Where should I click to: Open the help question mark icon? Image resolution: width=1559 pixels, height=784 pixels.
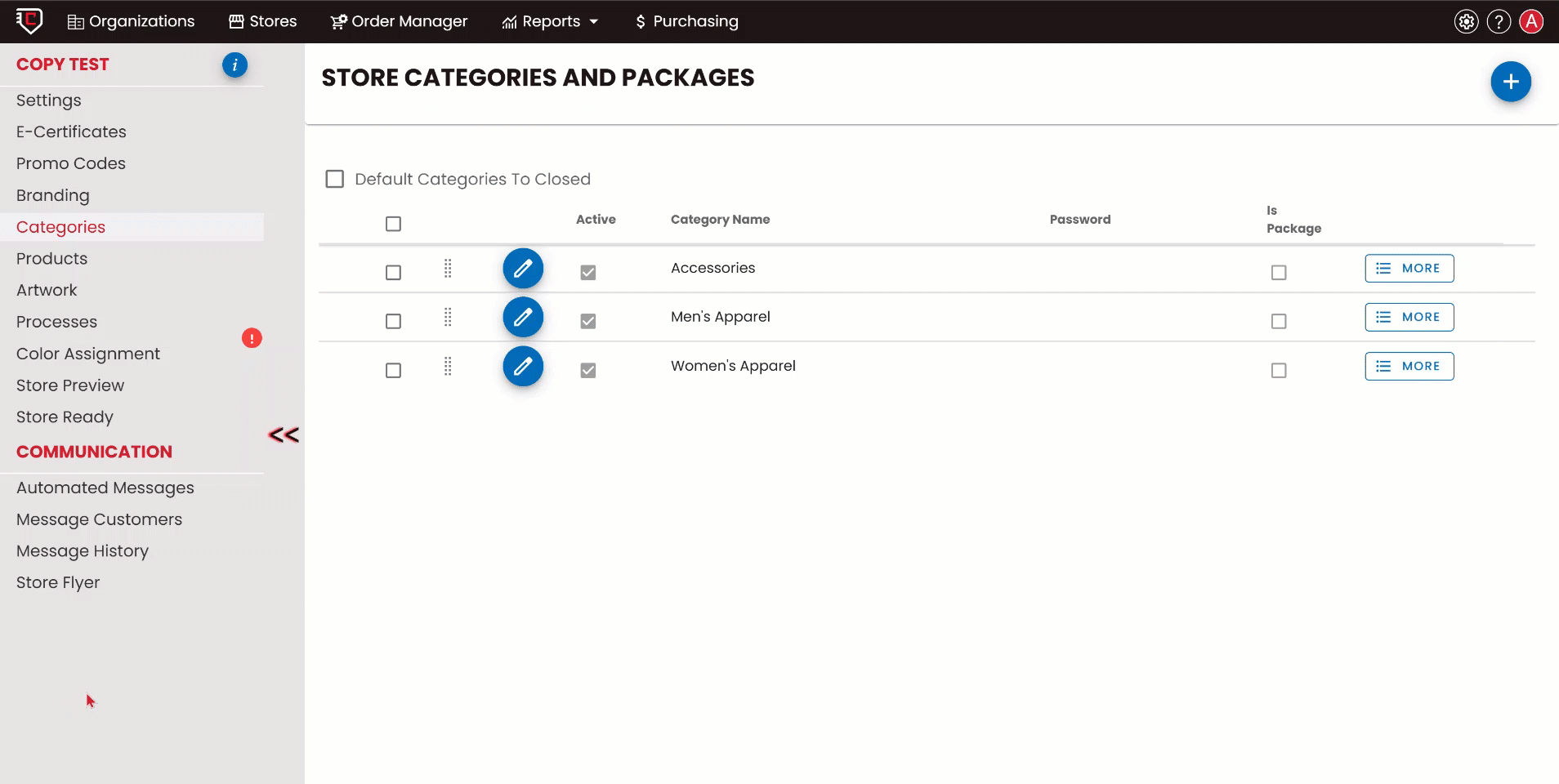coord(1499,22)
